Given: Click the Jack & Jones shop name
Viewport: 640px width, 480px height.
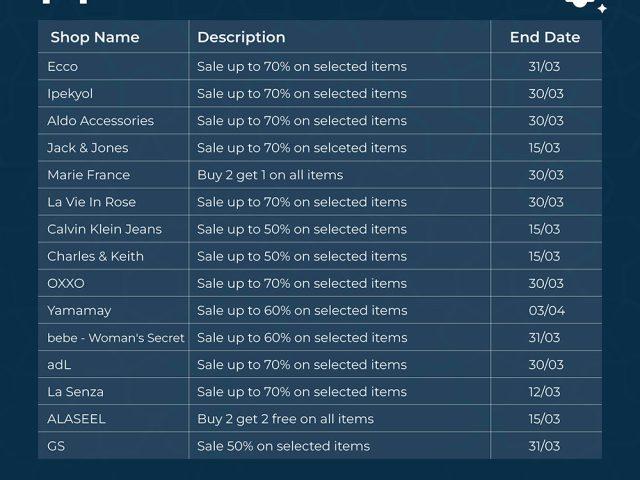Looking at the screenshot, I should click(x=87, y=148).
